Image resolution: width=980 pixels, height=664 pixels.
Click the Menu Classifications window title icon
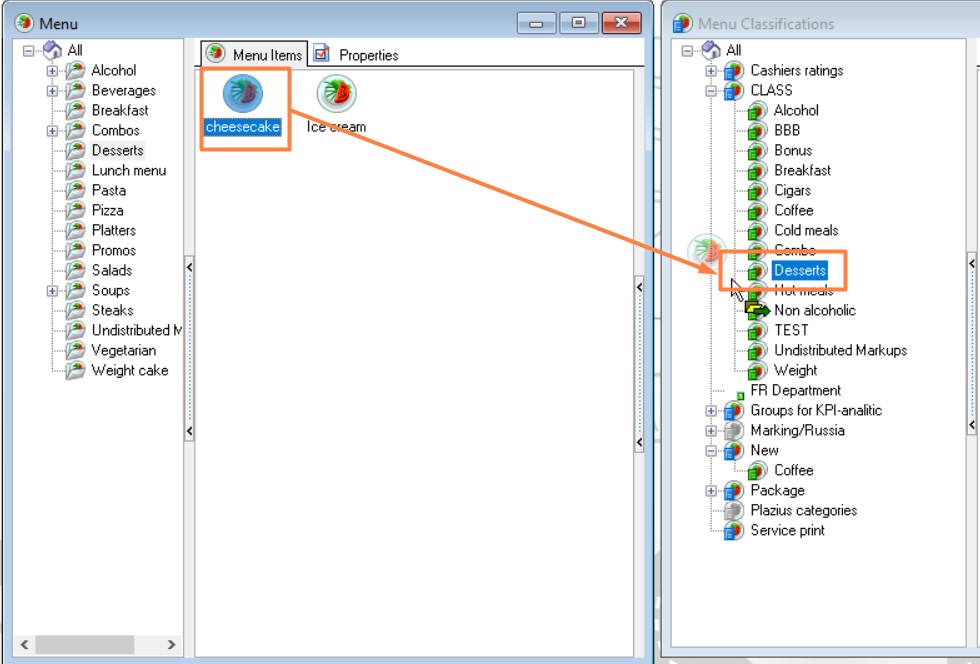click(x=682, y=23)
